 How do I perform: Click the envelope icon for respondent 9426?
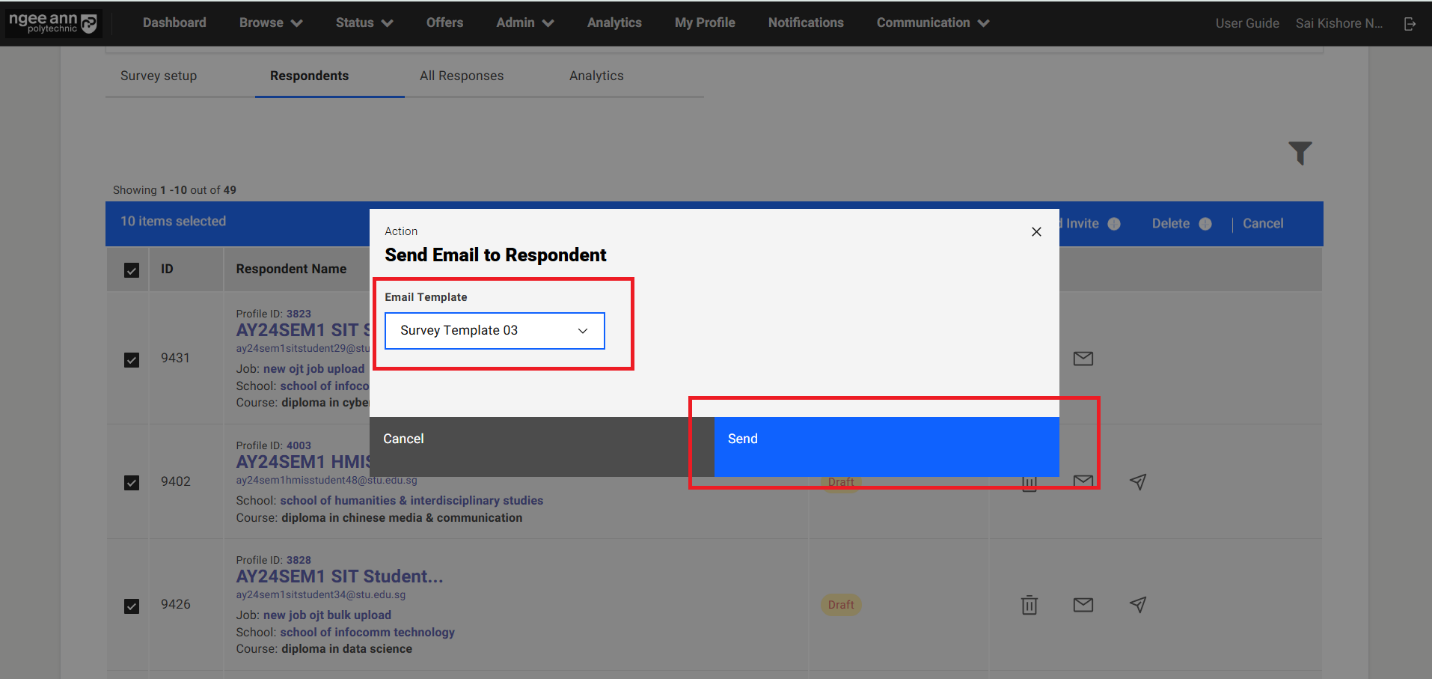point(1082,605)
